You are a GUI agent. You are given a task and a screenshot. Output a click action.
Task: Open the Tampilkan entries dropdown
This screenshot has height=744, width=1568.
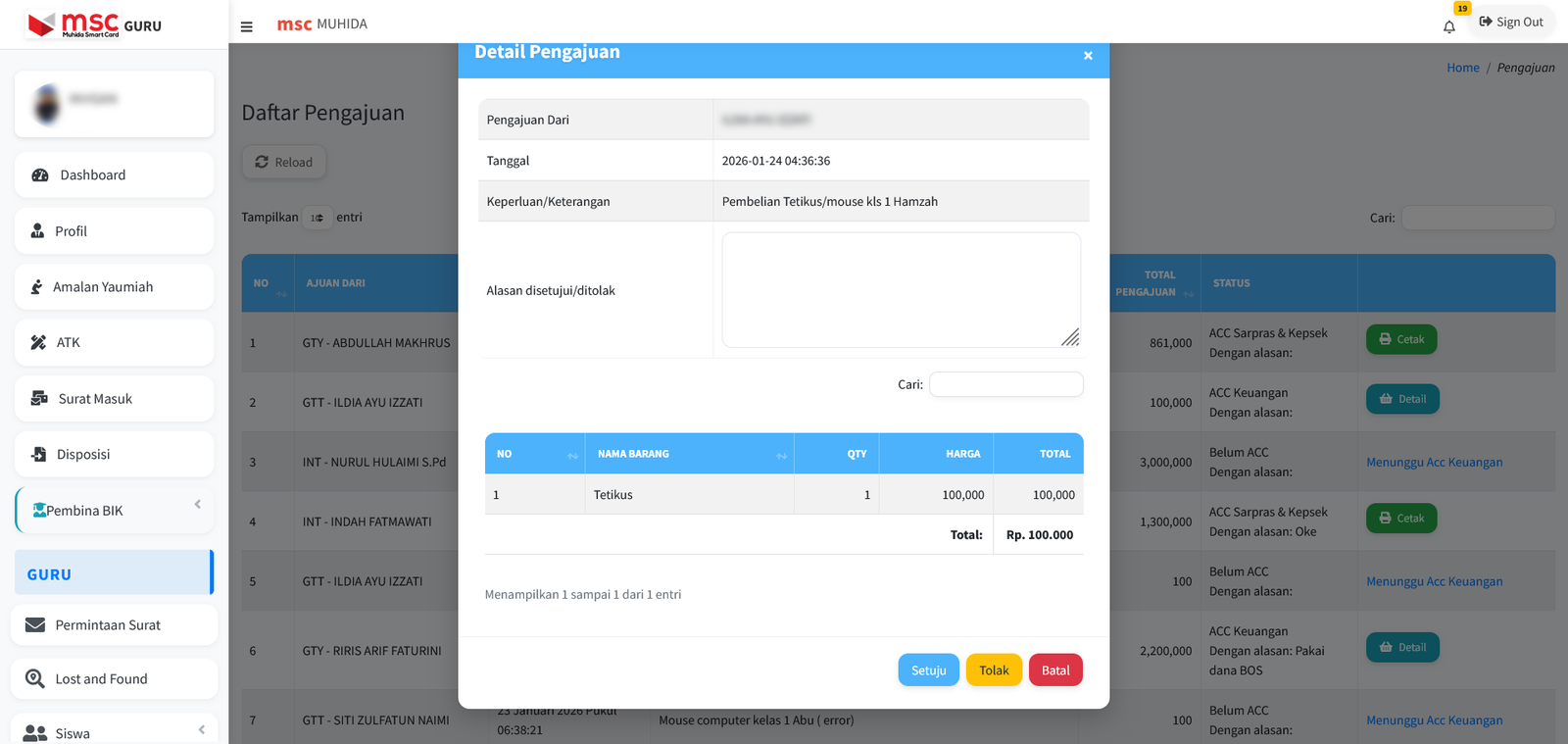[x=318, y=218]
